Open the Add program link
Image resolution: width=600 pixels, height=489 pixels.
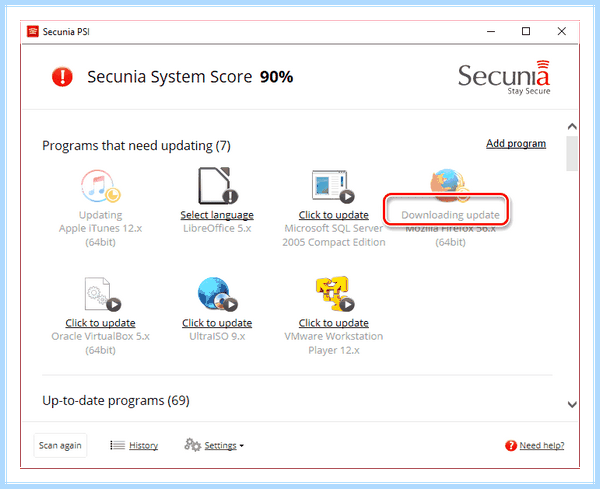(x=516, y=143)
